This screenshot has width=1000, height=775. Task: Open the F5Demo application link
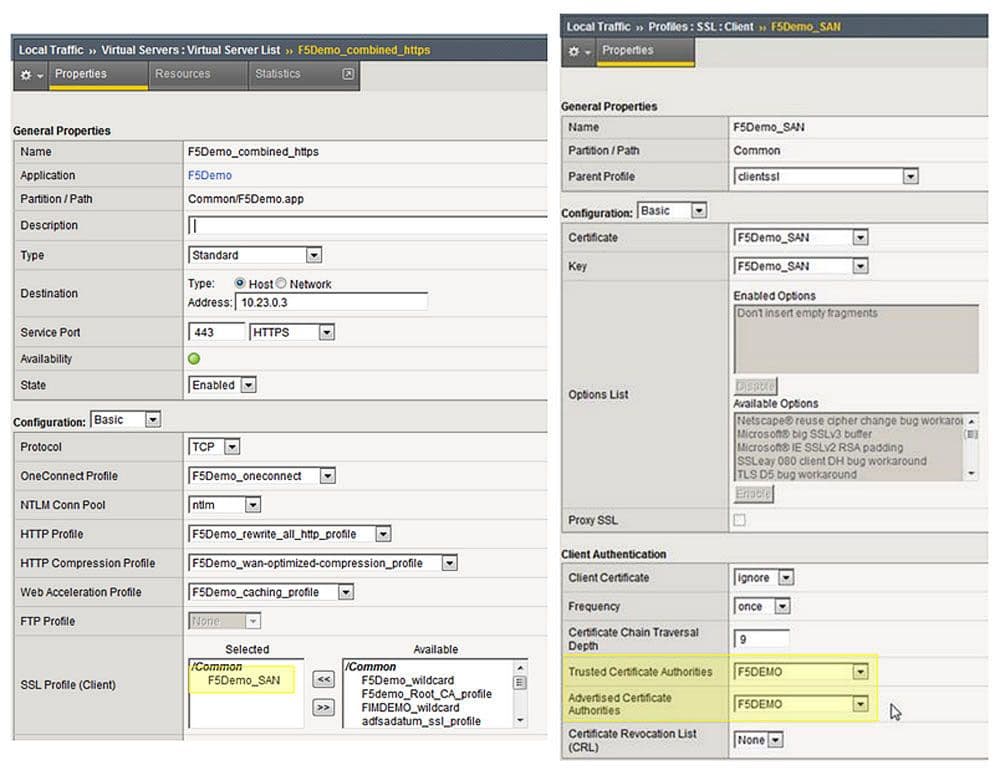pos(210,176)
